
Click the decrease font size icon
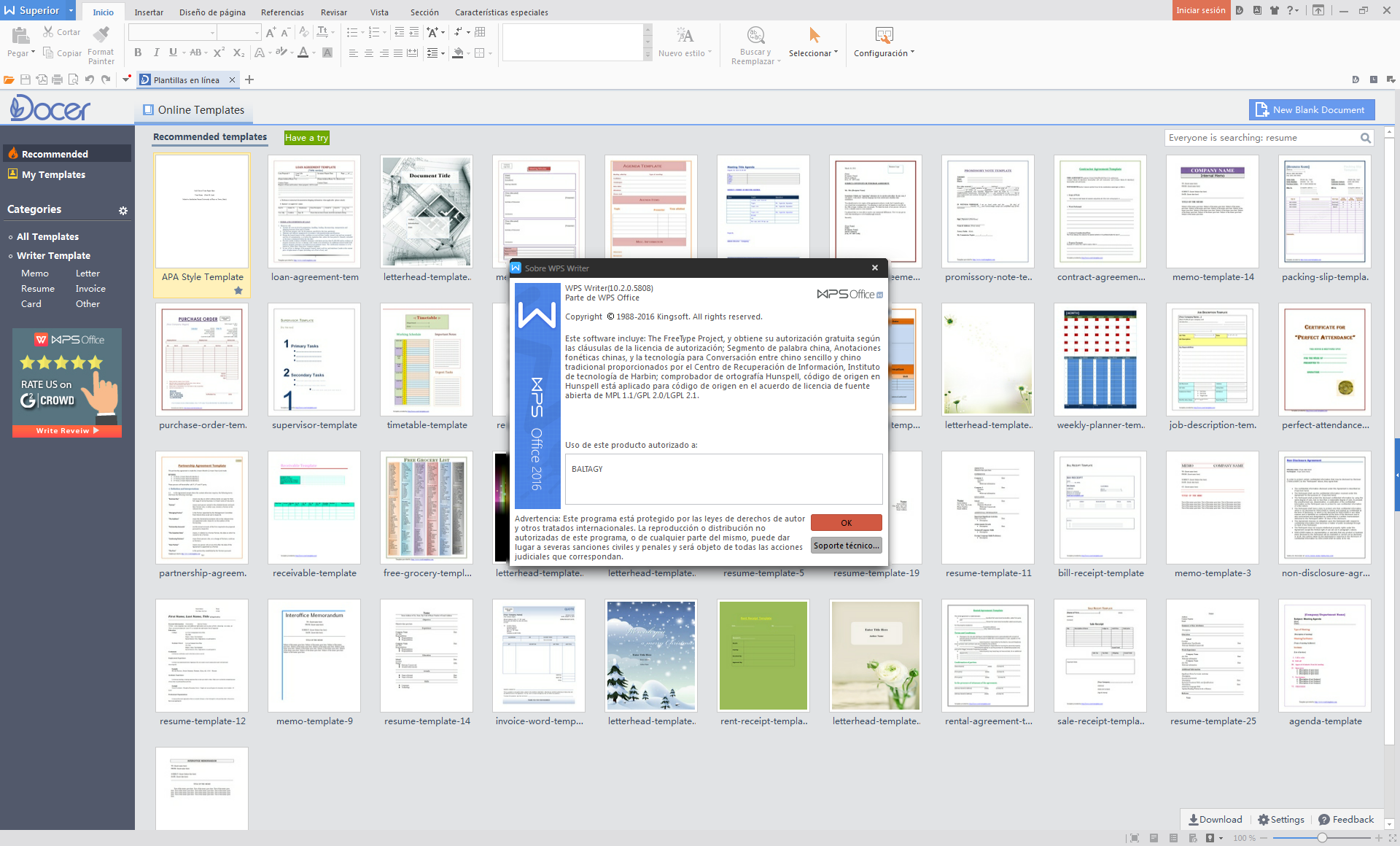click(285, 32)
